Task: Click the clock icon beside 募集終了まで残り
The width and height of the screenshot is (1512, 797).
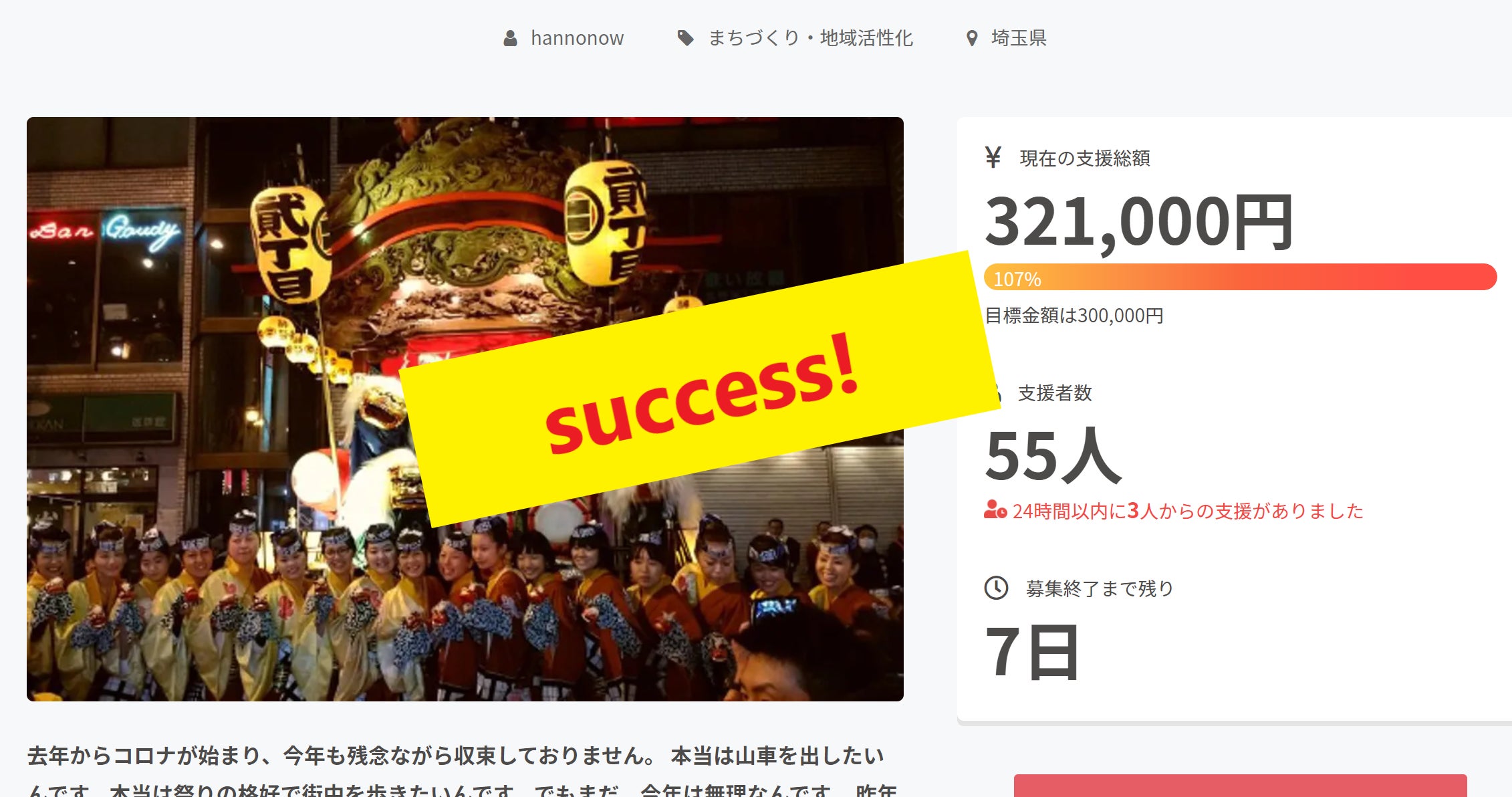Action: (x=996, y=588)
